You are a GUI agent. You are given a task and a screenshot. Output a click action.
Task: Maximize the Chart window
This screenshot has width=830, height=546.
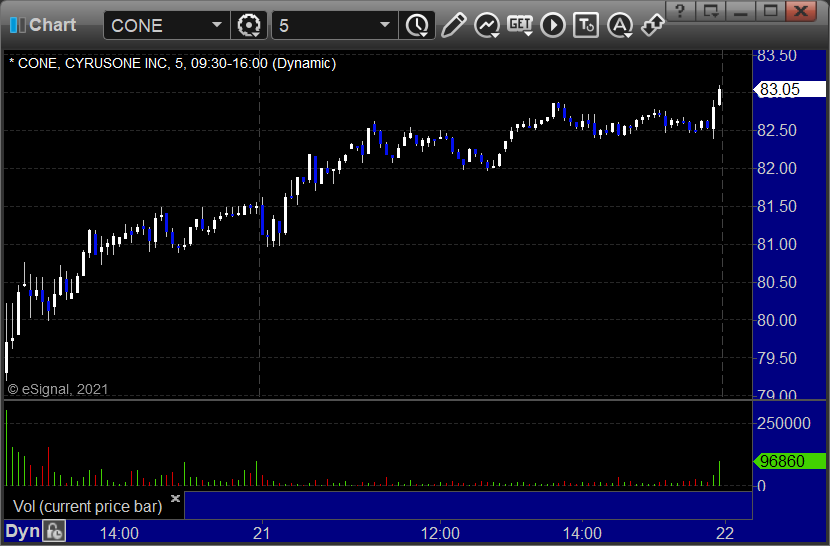click(x=770, y=11)
